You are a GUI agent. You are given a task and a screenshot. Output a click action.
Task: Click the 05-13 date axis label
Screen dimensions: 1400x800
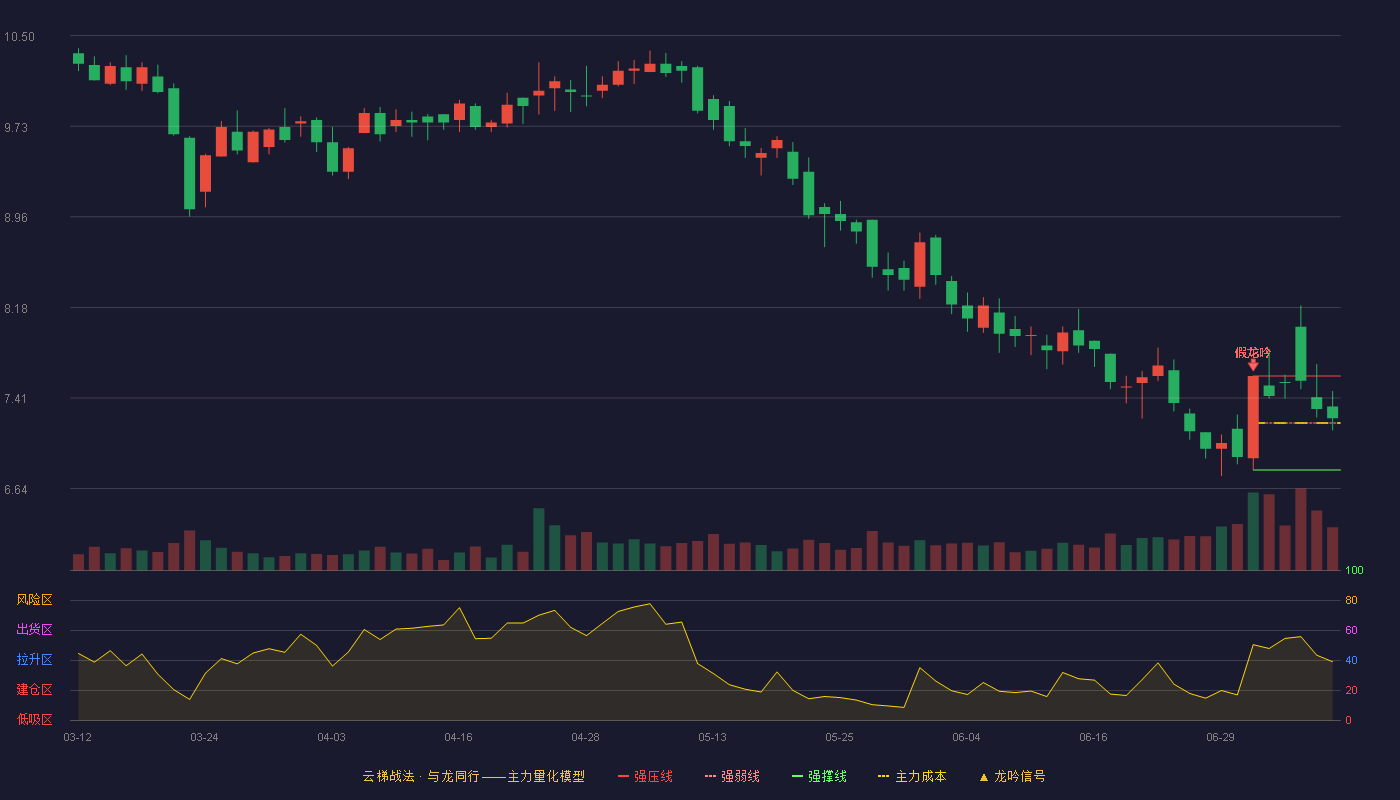pyautogui.click(x=713, y=737)
